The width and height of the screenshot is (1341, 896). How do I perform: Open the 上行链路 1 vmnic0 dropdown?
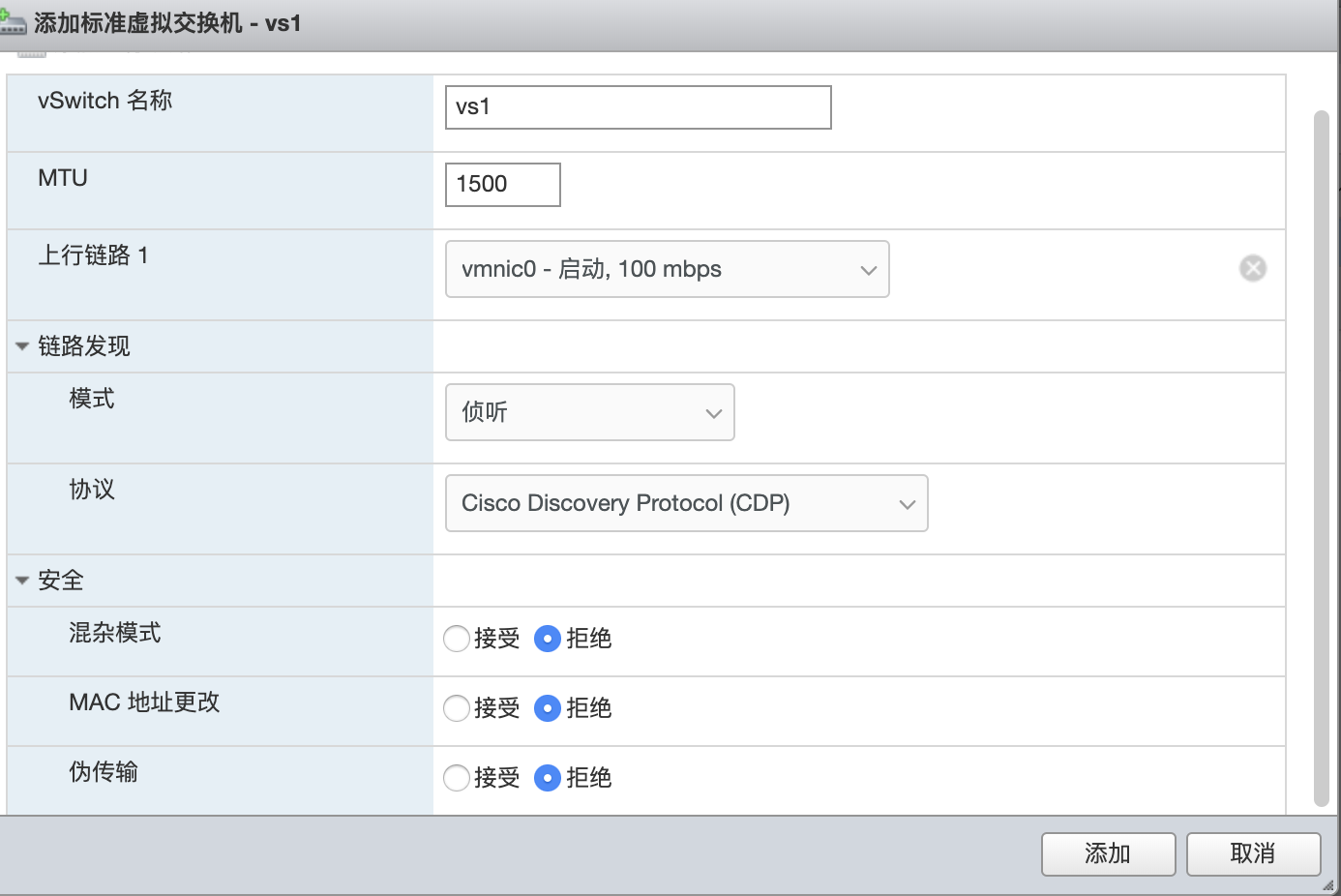click(668, 269)
